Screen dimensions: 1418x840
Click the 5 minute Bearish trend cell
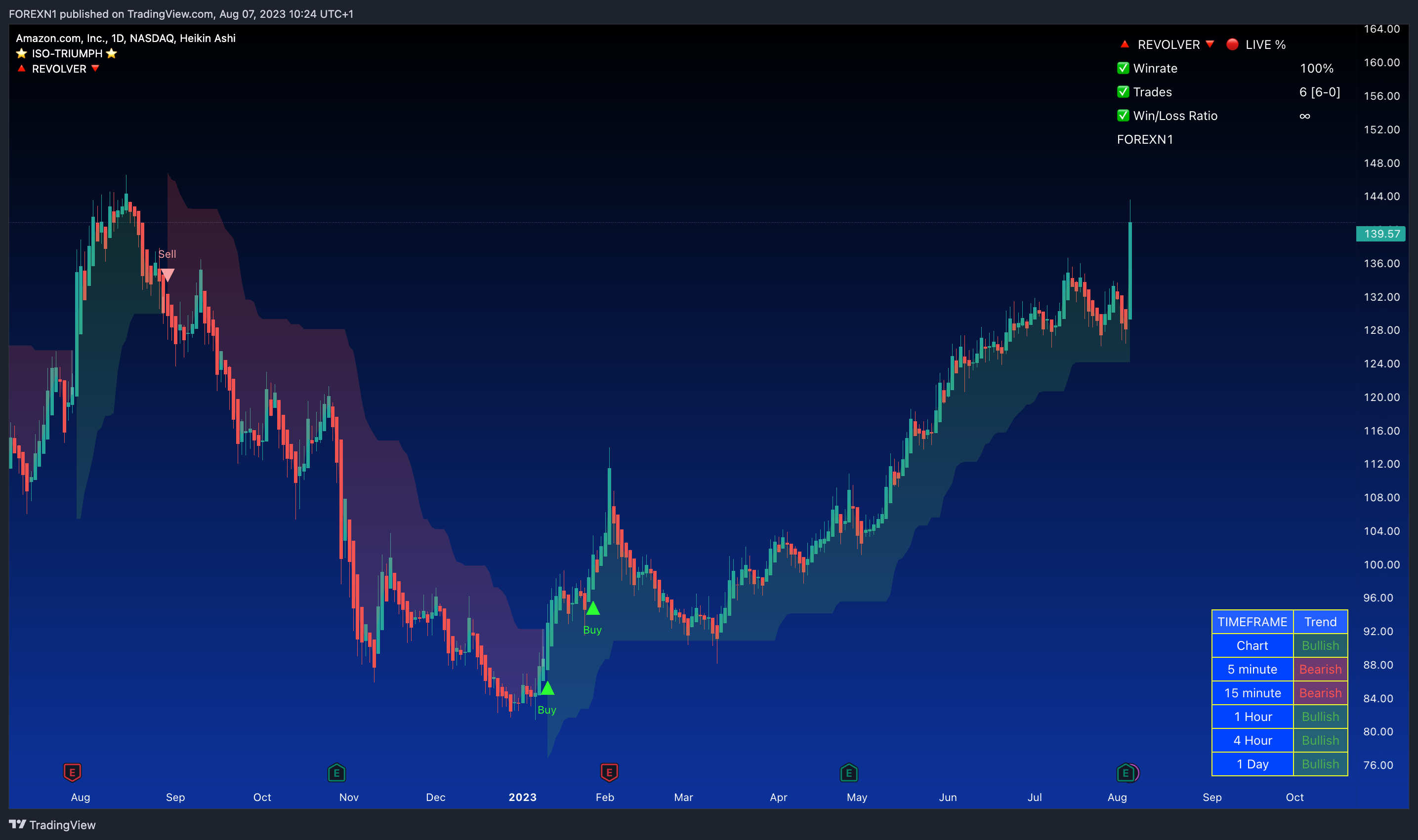point(1320,669)
